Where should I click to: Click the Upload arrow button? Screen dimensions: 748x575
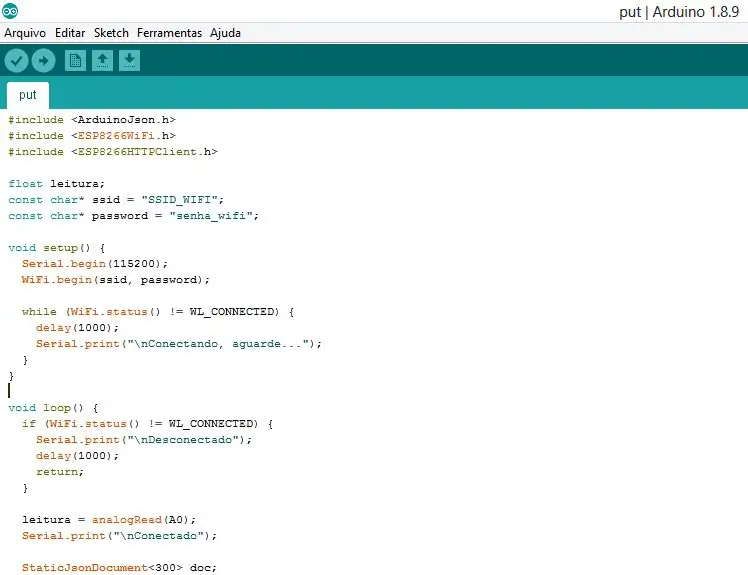point(43,61)
